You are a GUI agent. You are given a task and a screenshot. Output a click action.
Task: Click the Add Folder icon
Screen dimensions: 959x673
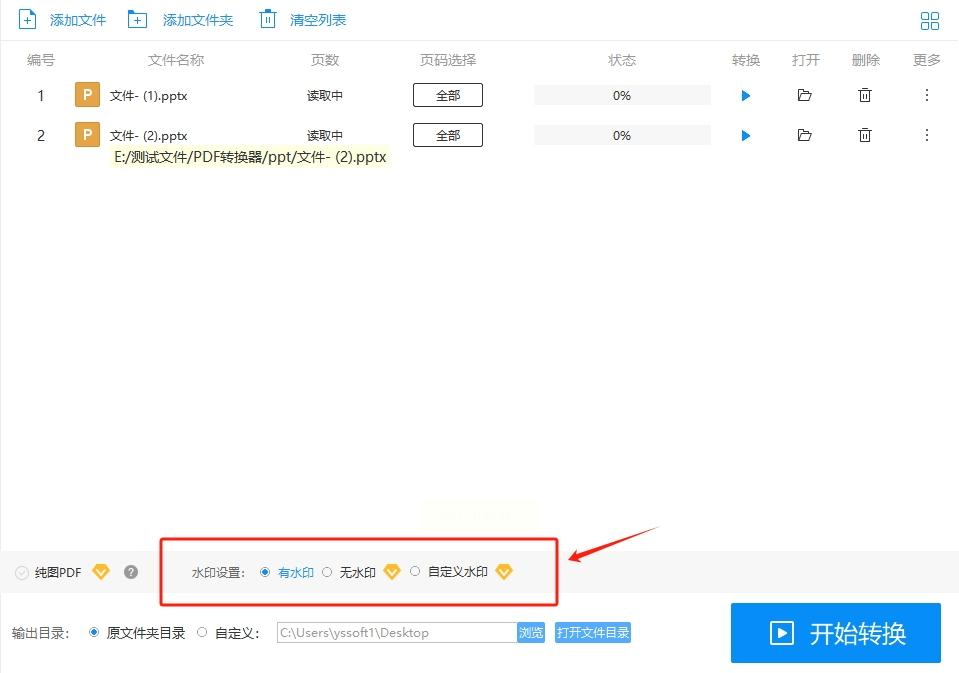coord(137,20)
